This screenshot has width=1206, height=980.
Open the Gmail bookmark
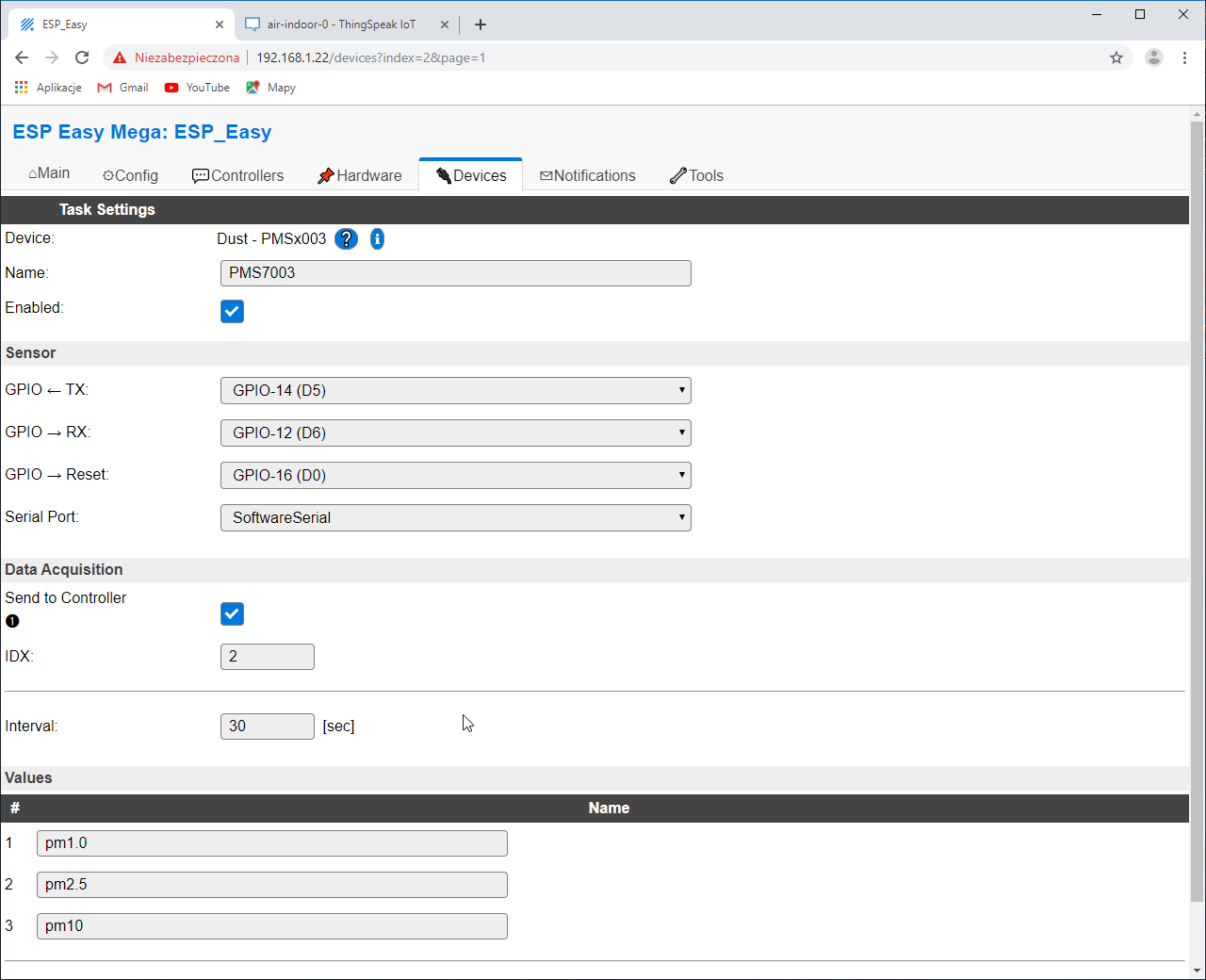[x=122, y=88]
